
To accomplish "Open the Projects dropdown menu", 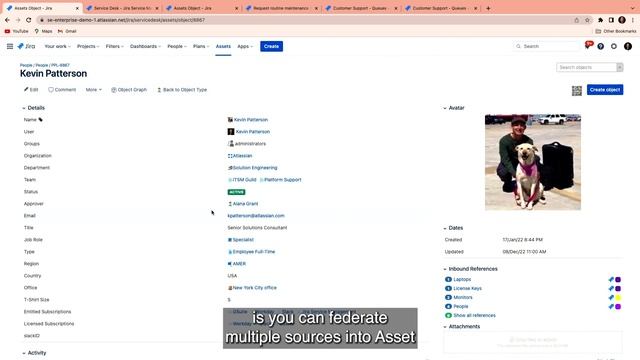I will coord(88,47).
